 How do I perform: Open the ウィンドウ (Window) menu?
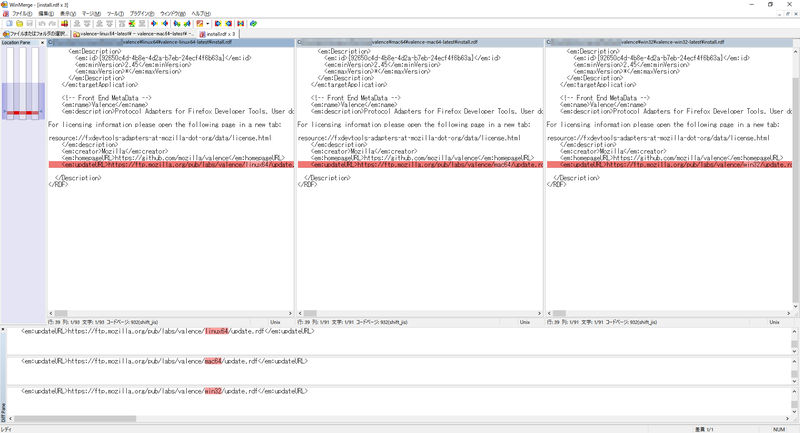[x=172, y=14]
